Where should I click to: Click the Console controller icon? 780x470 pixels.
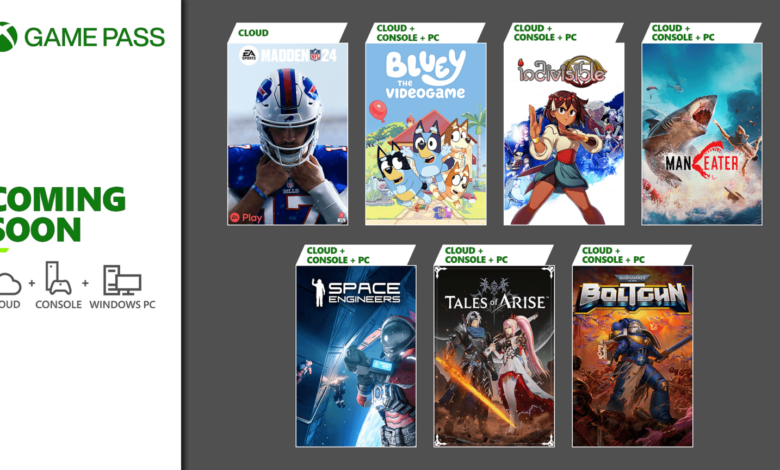coord(58,278)
